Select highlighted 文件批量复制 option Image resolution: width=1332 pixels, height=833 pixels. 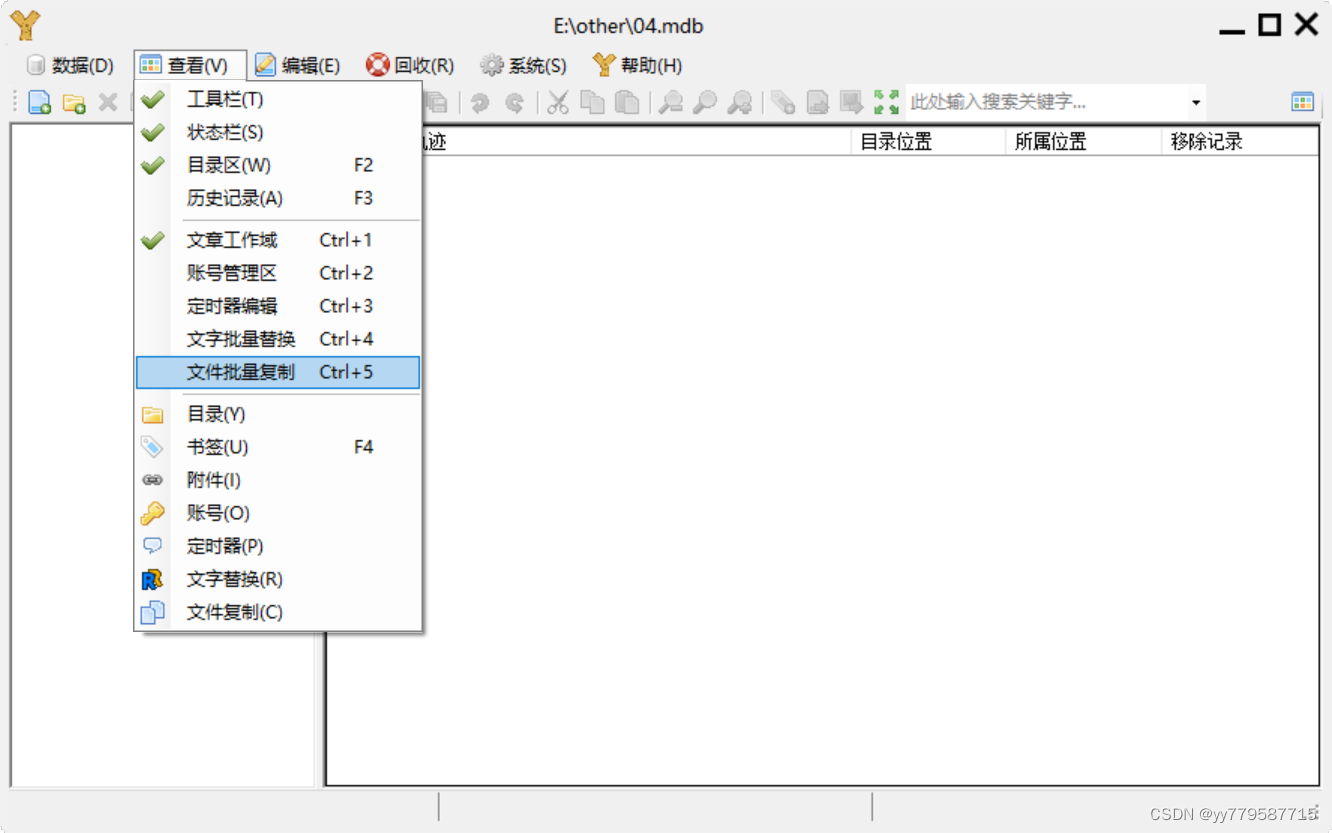[278, 372]
